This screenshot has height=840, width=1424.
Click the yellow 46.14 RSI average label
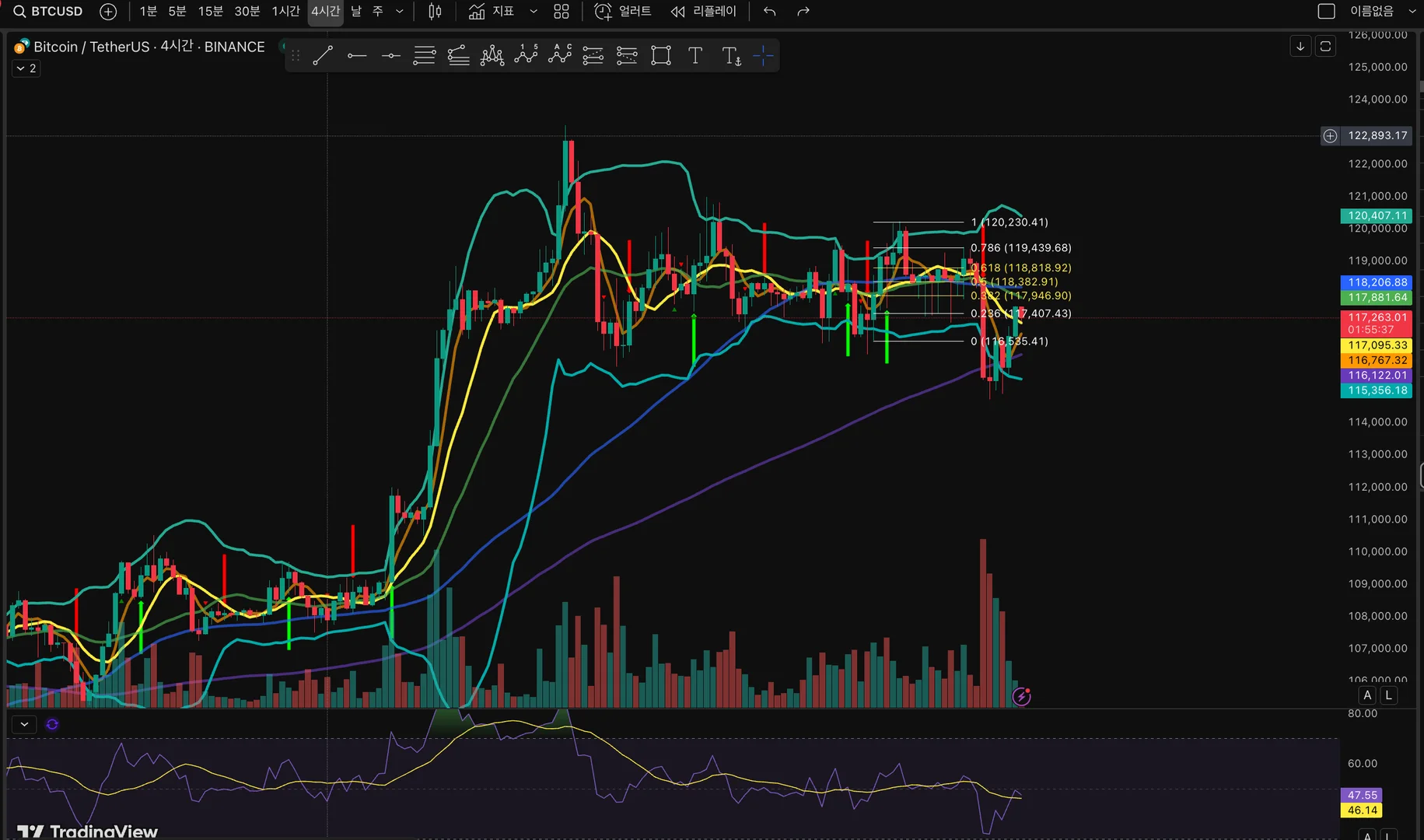coord(1362,810)
